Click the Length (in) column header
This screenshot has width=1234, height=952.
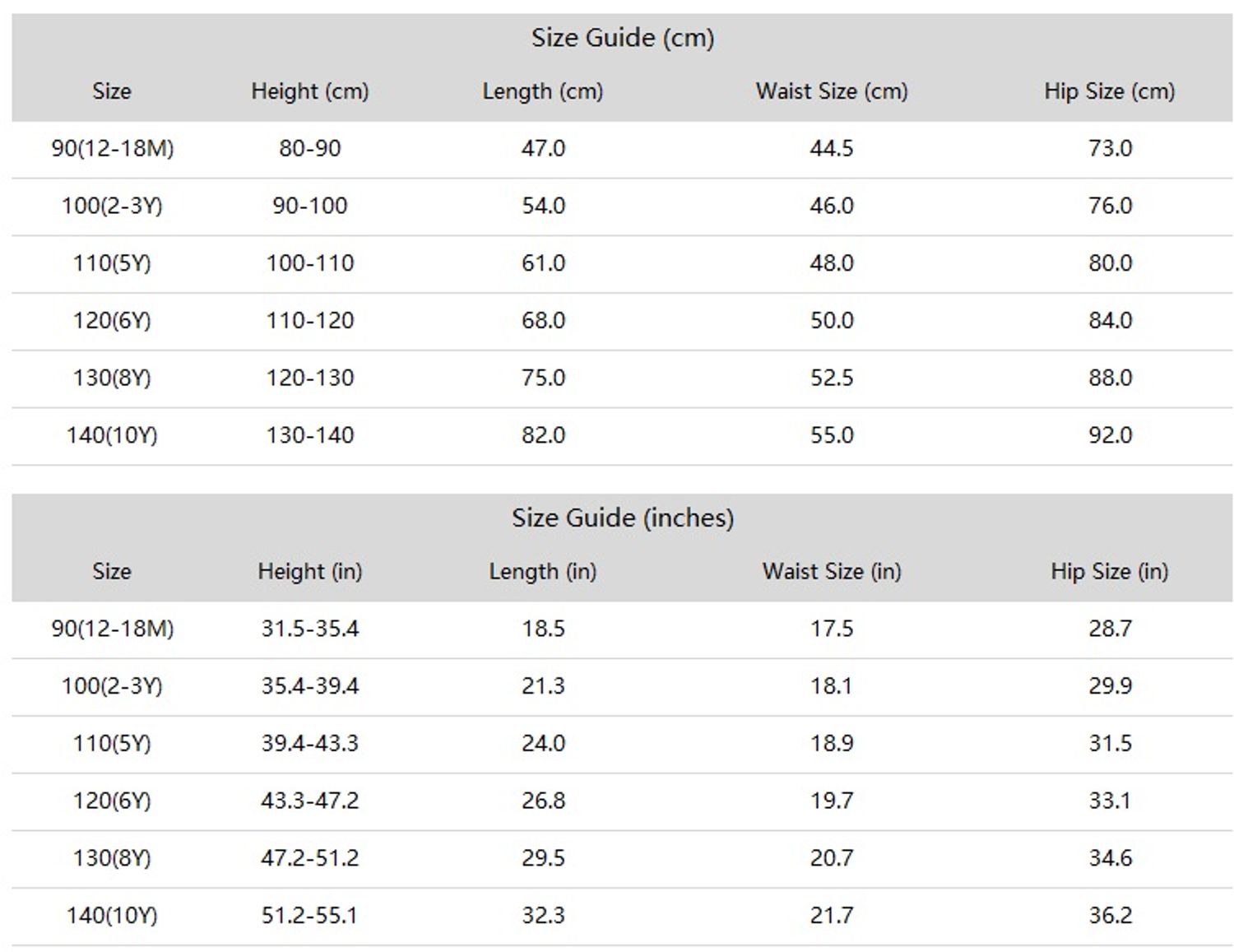[542, 571]
